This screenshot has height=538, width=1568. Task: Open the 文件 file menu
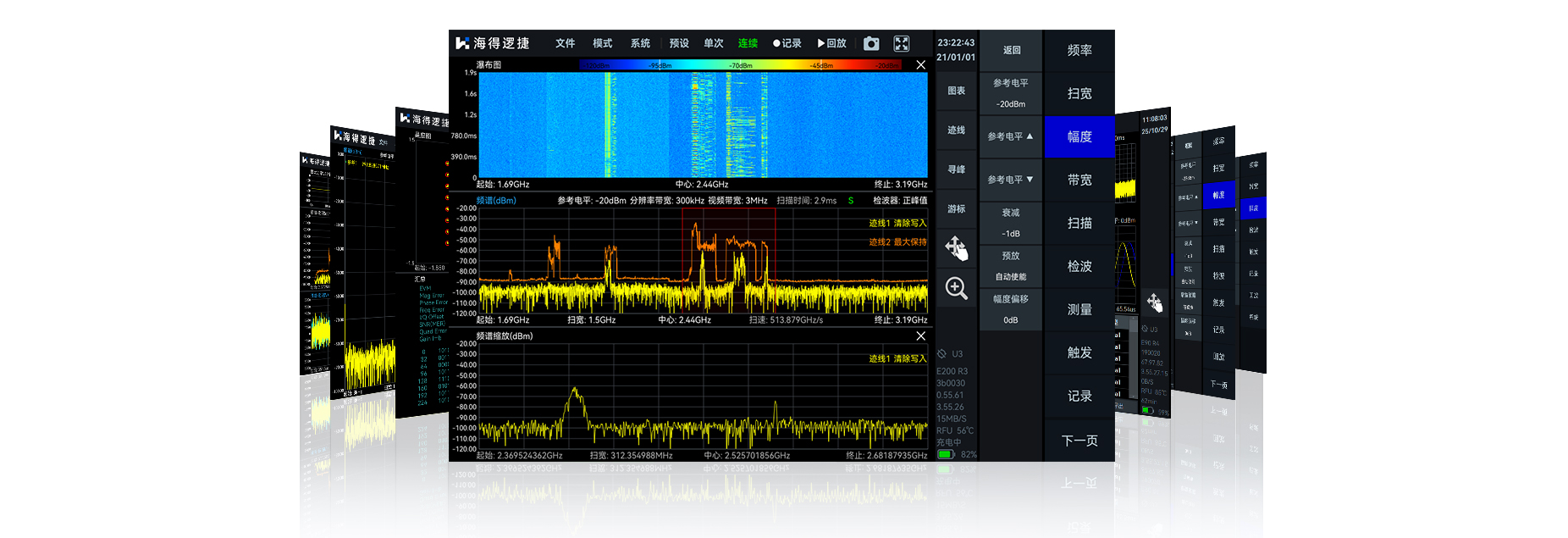pyautogui.click(x=566, y=43)
